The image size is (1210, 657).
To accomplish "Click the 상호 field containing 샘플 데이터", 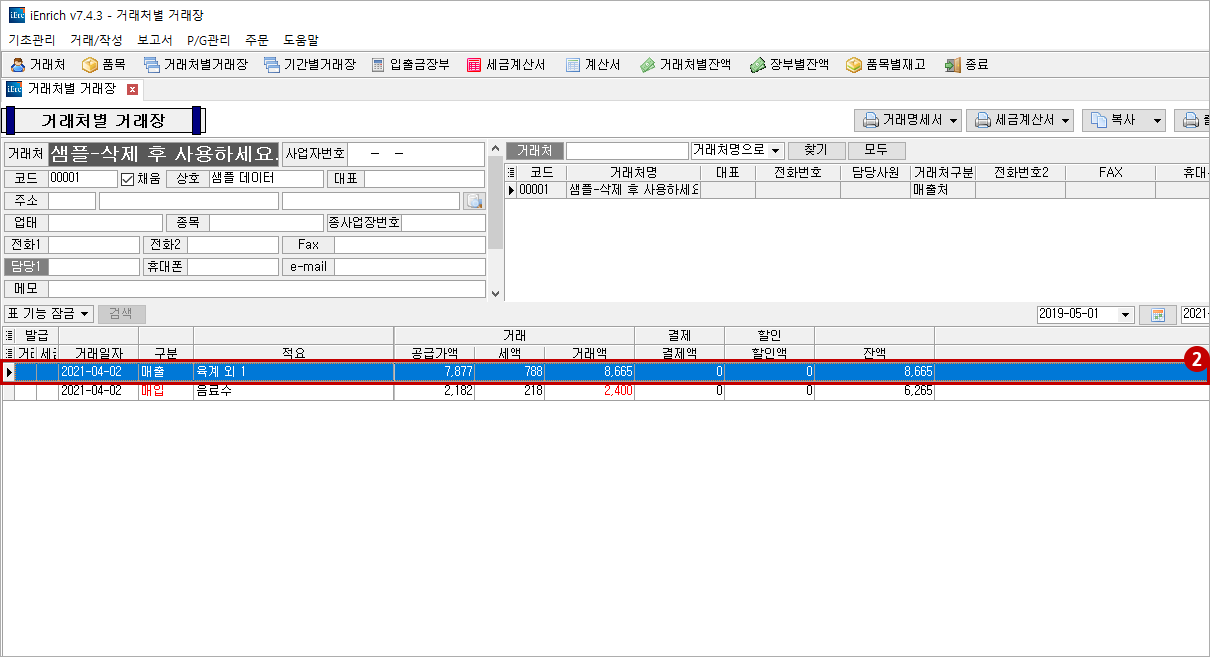I will point(266,179).
